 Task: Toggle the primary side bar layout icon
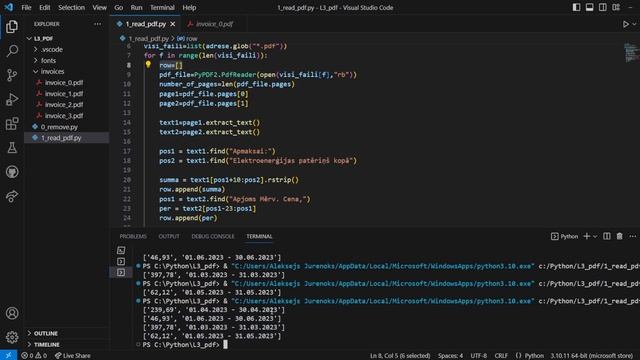576,7
